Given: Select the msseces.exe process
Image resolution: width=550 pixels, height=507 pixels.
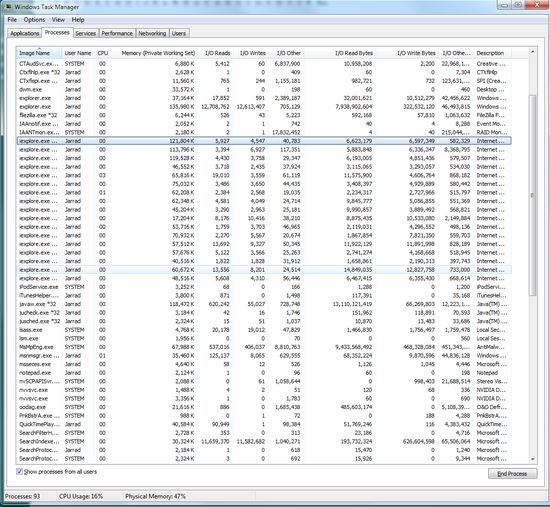Looking at the screenshot, I should click(264, 364).
